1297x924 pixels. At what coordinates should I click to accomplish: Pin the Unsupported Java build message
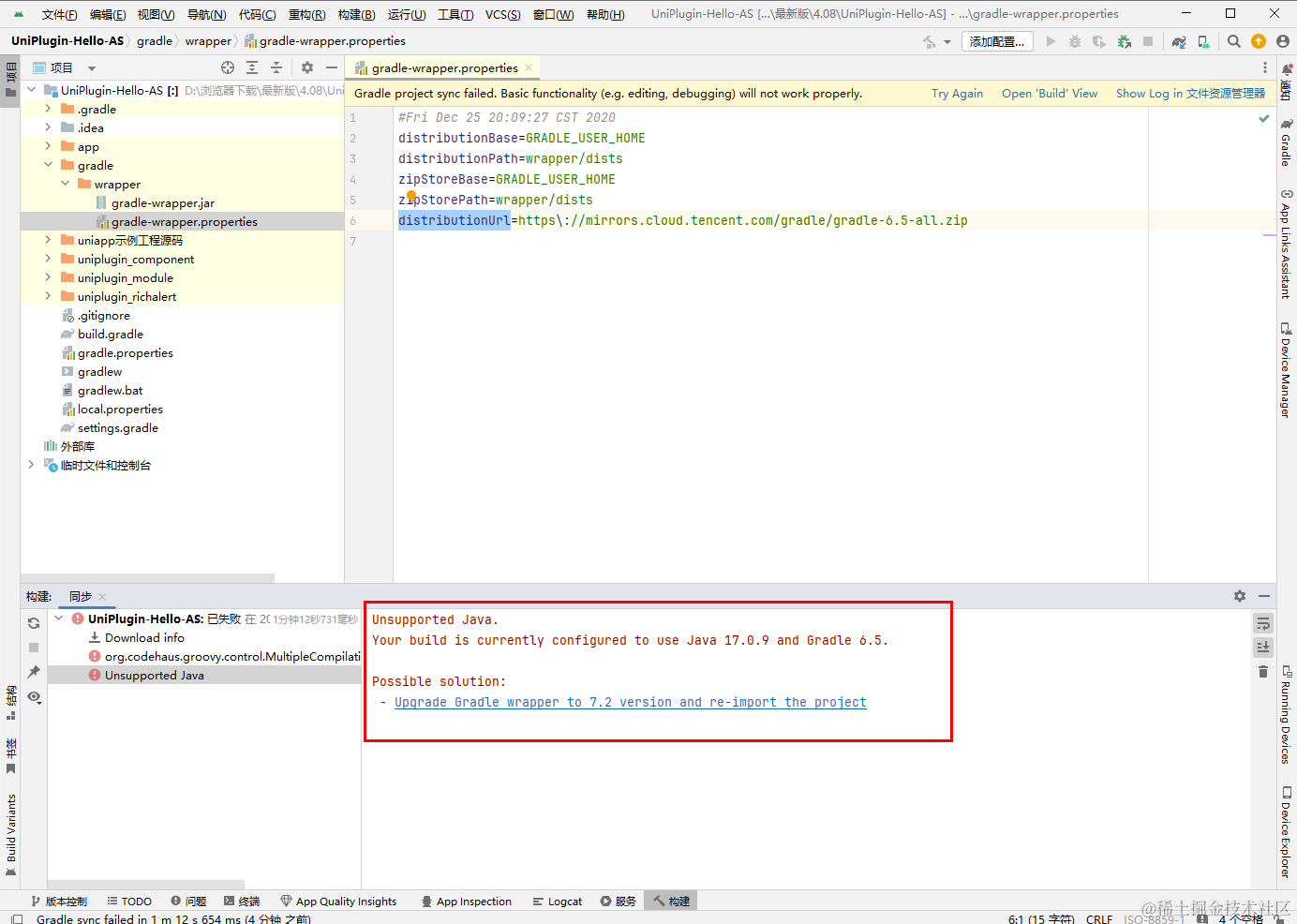(x=34, y=672)
